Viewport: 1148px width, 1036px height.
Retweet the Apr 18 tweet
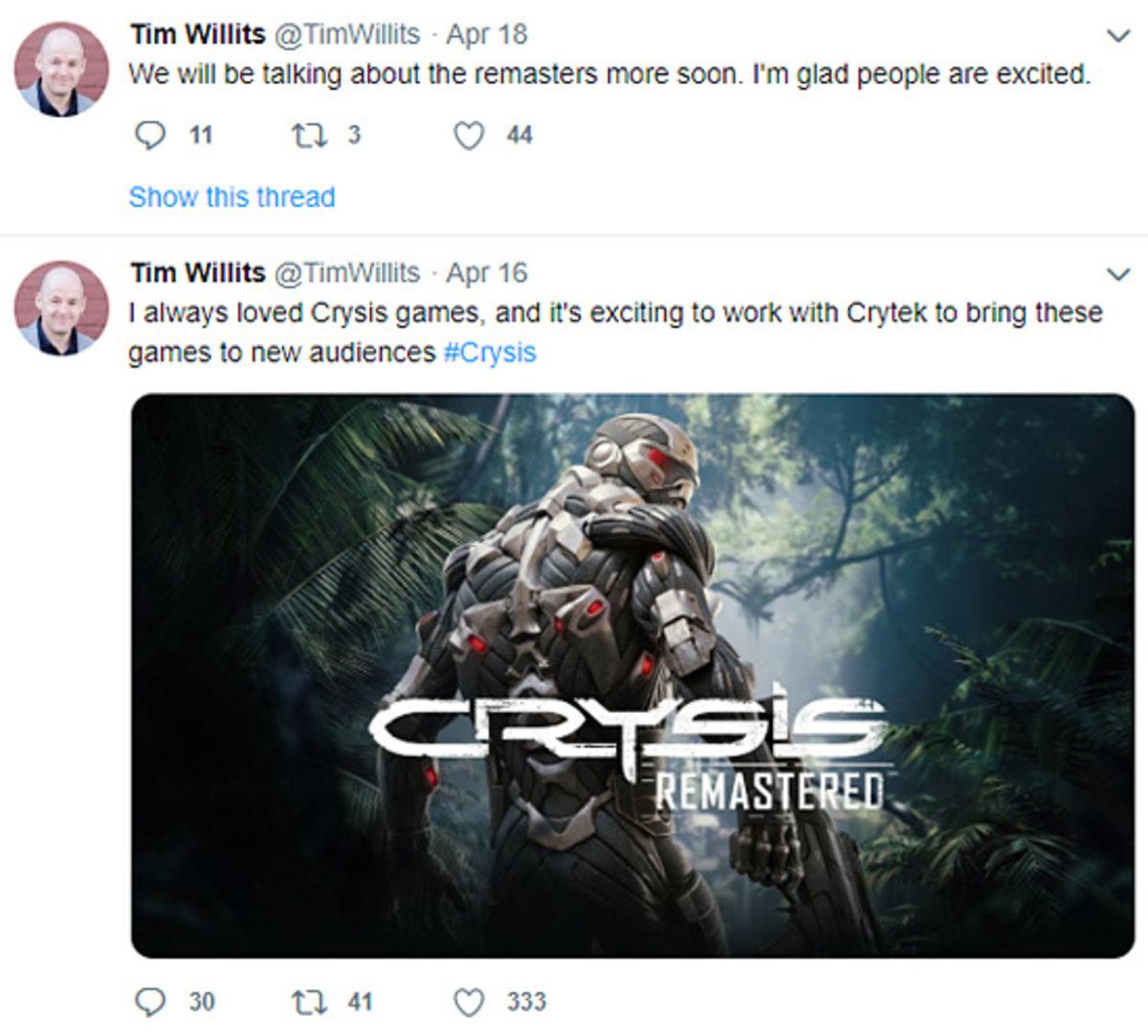309,135
